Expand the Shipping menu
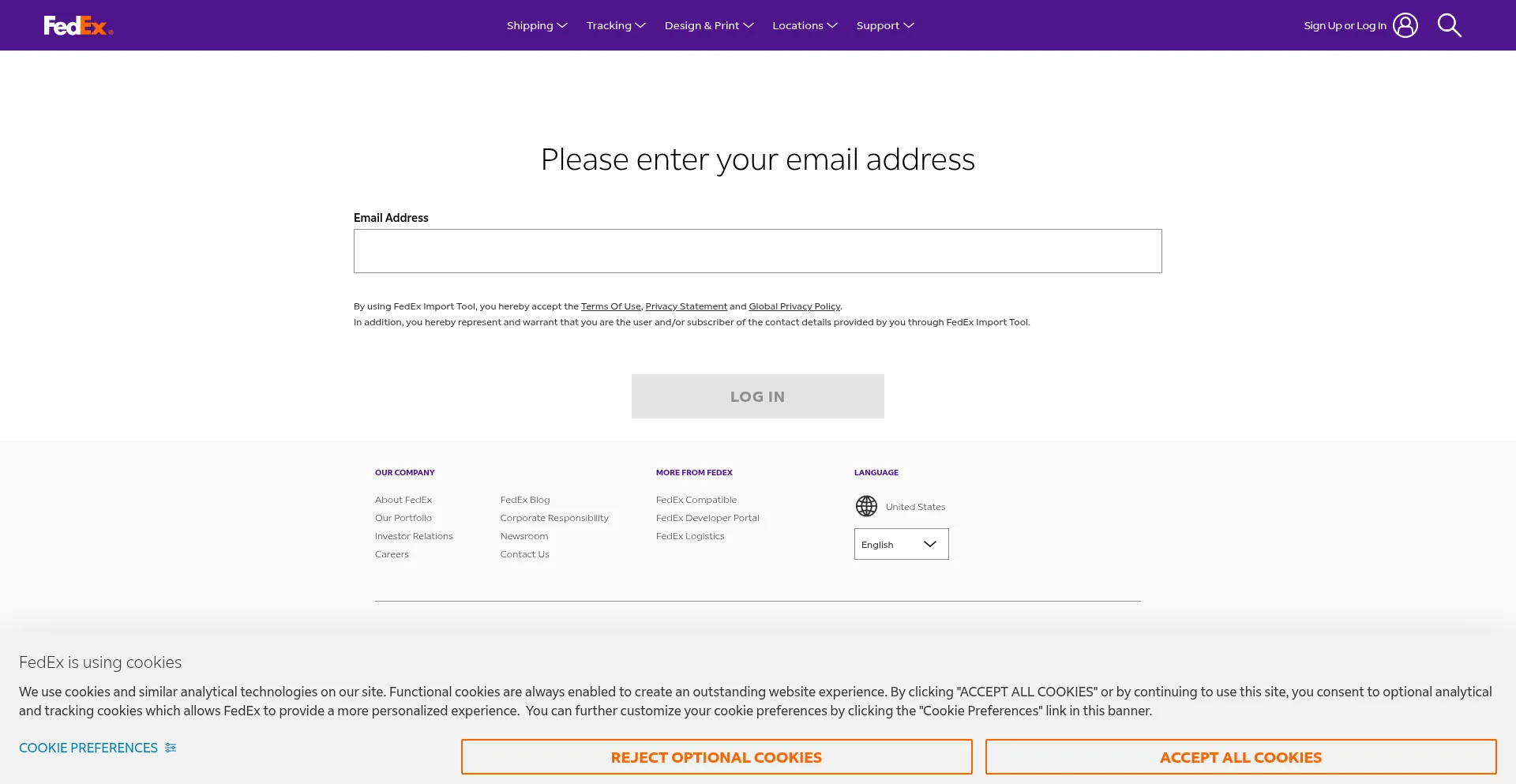The height and width of the screenshot is (784, 1516). [537, 25]
